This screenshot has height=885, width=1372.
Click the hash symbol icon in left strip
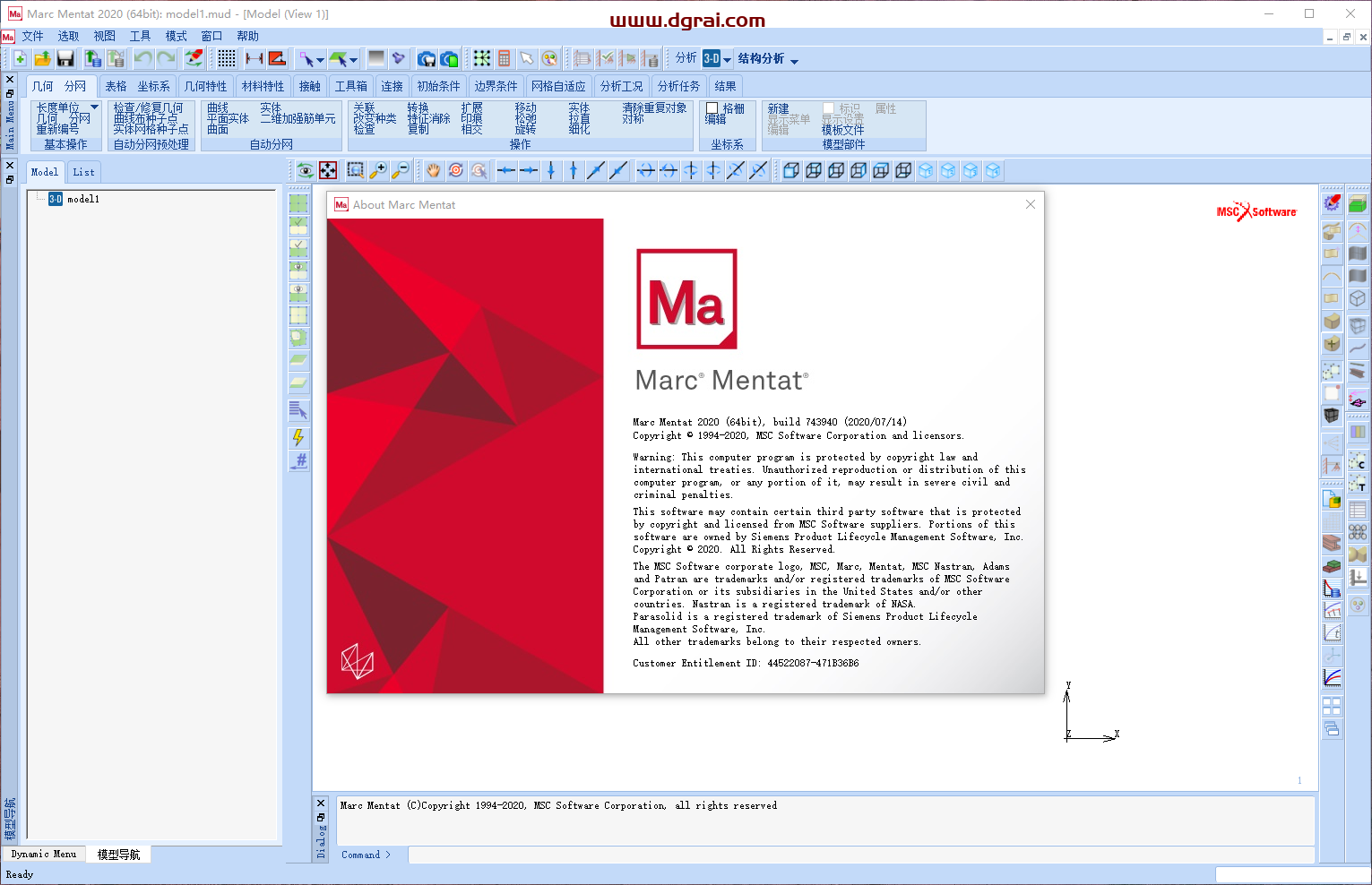tap(298, 460)
